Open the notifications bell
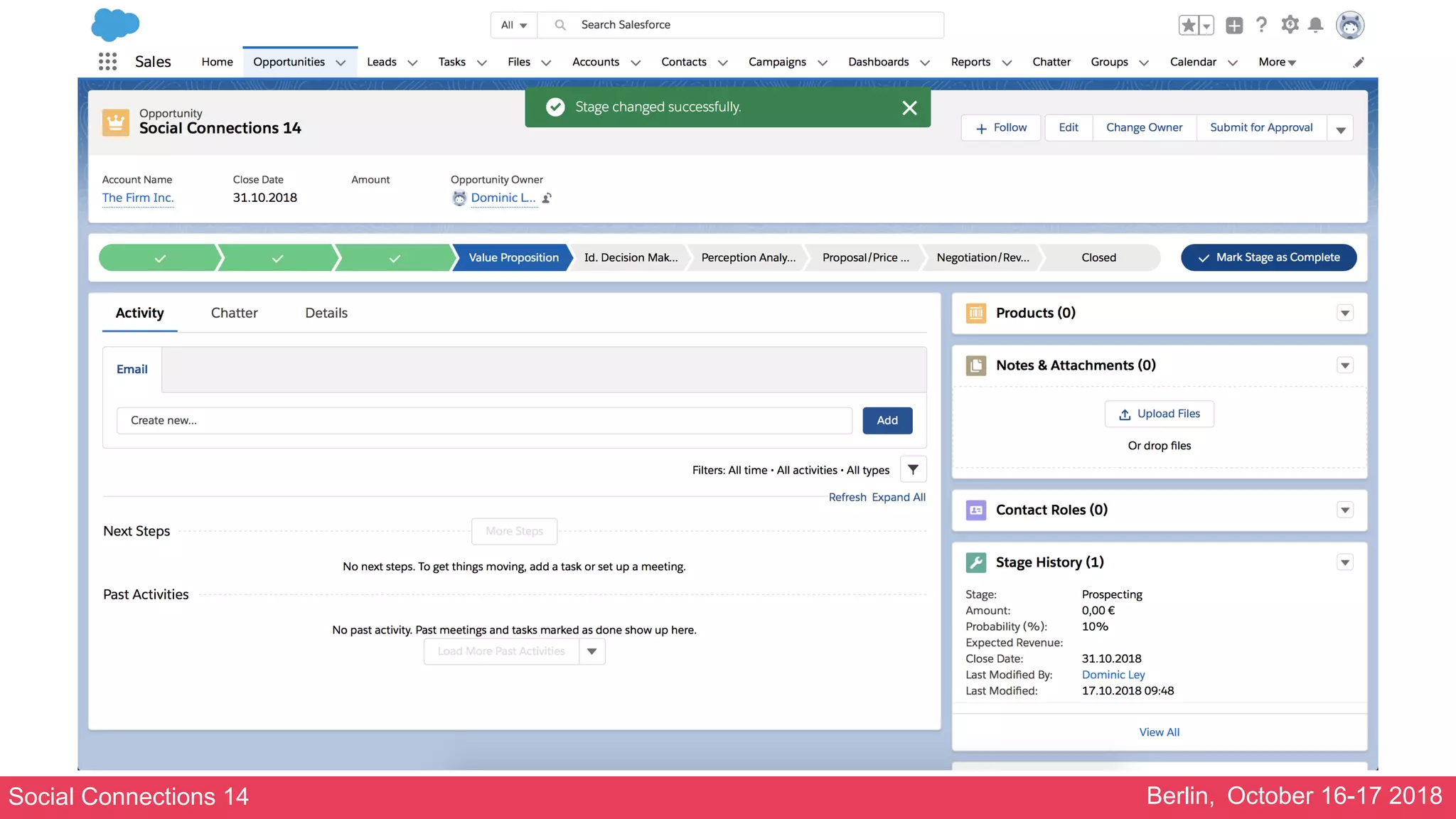 pyautogui.click(x=1316, y=26)
